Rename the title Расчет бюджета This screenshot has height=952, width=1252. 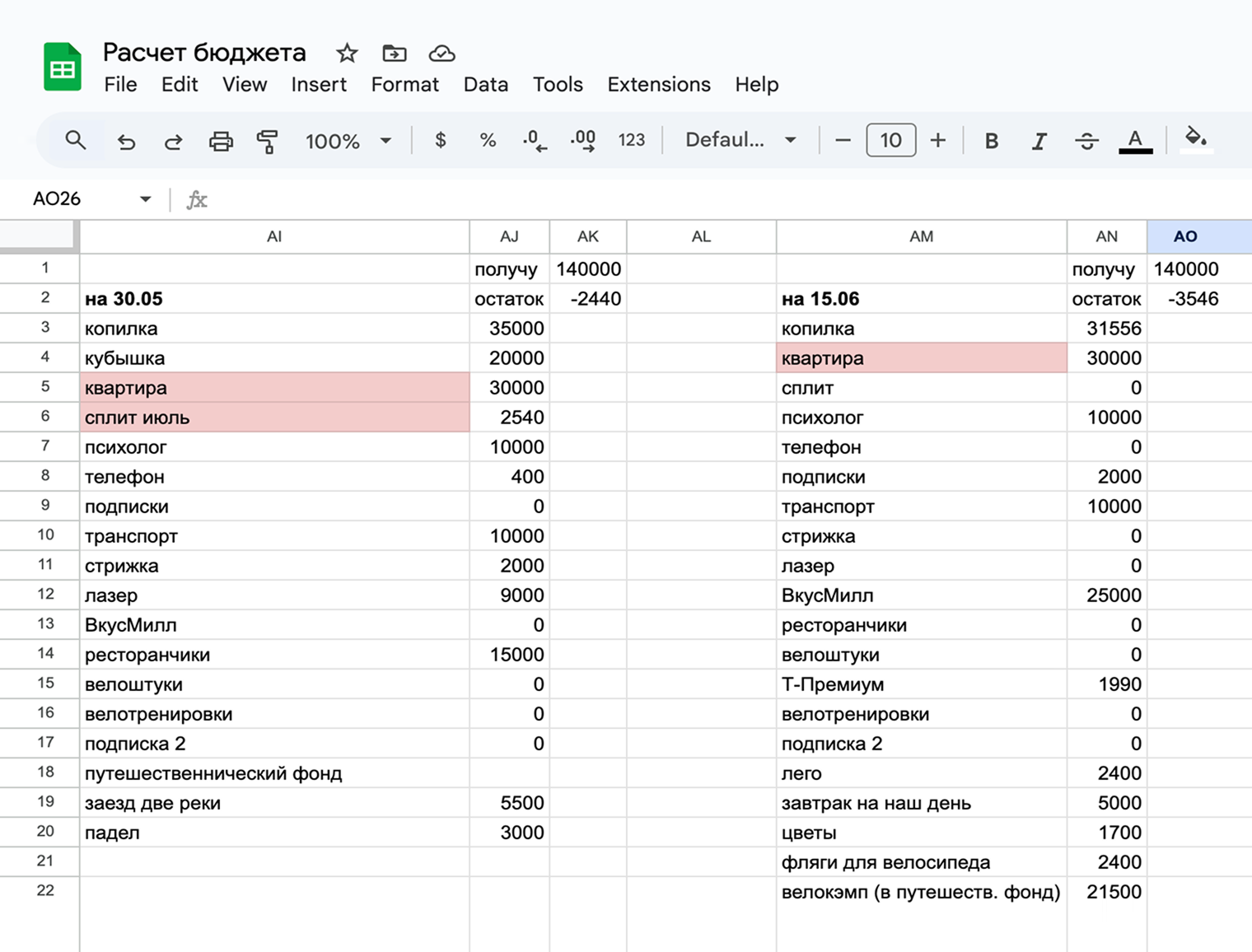tap(204, 53)
